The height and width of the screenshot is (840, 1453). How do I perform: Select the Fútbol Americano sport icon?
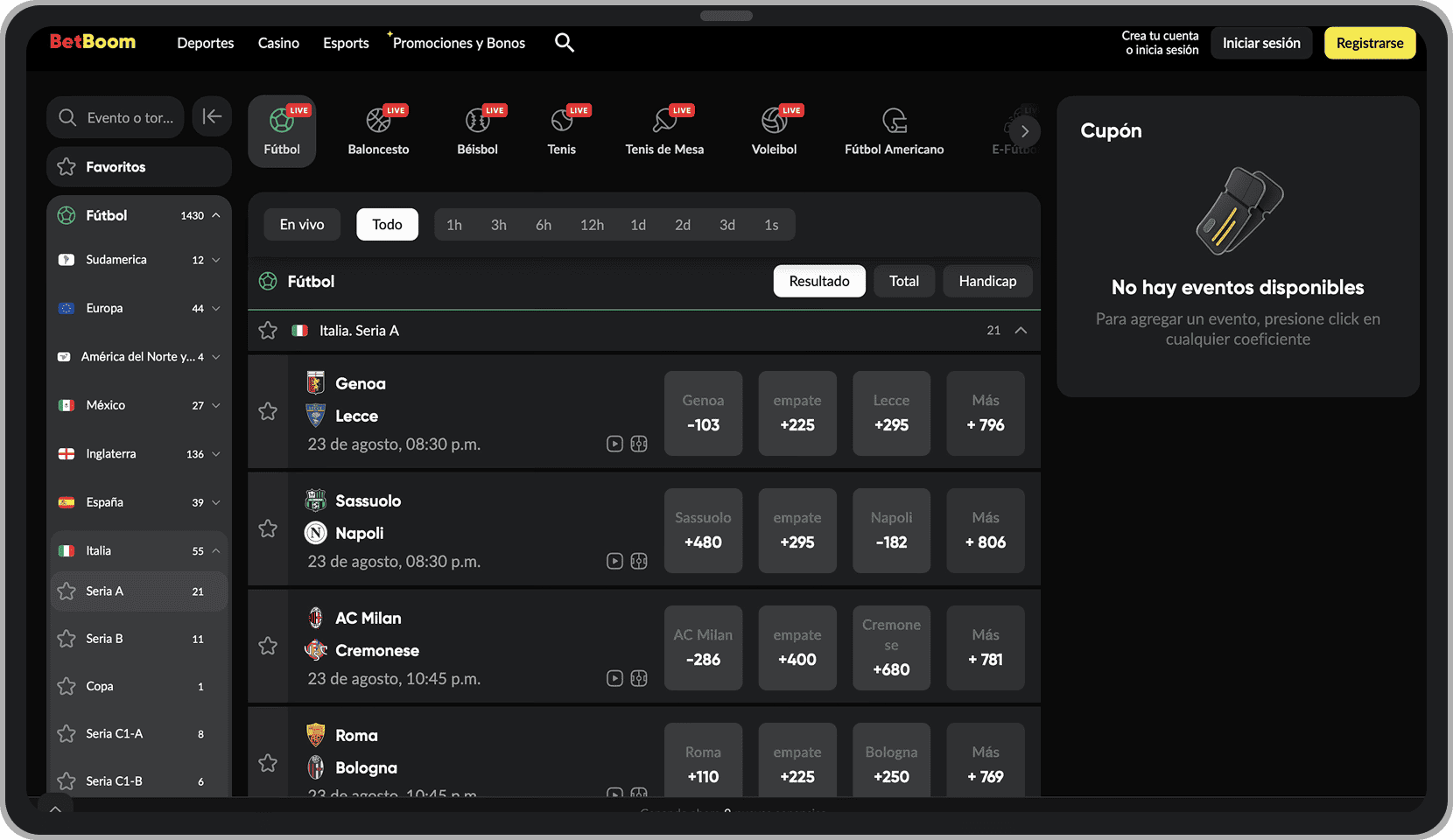click(x=894, y=131)
